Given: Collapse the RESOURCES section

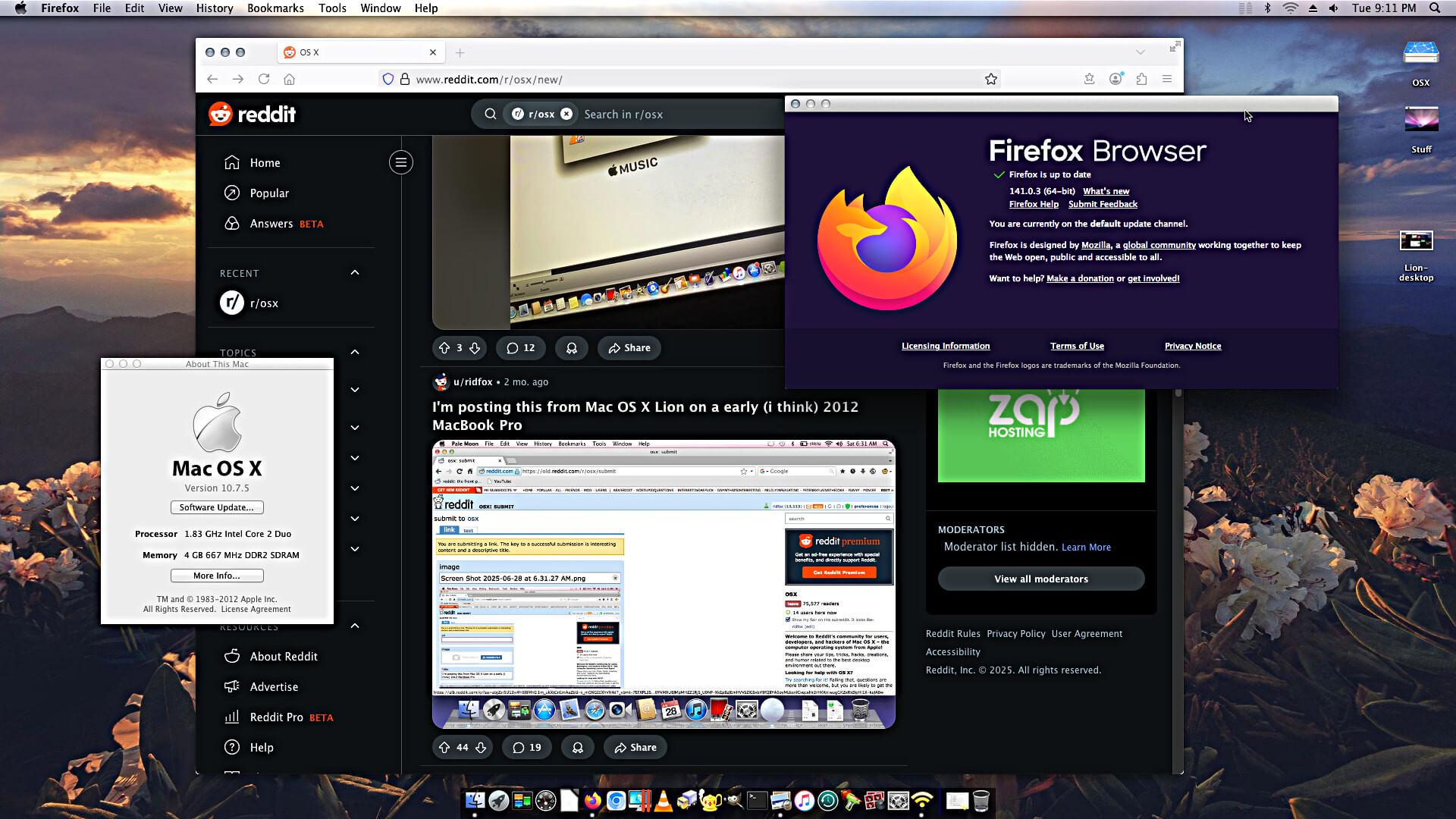Looking at the screenshot, I should pyautogui.click(x=355, y=626).
